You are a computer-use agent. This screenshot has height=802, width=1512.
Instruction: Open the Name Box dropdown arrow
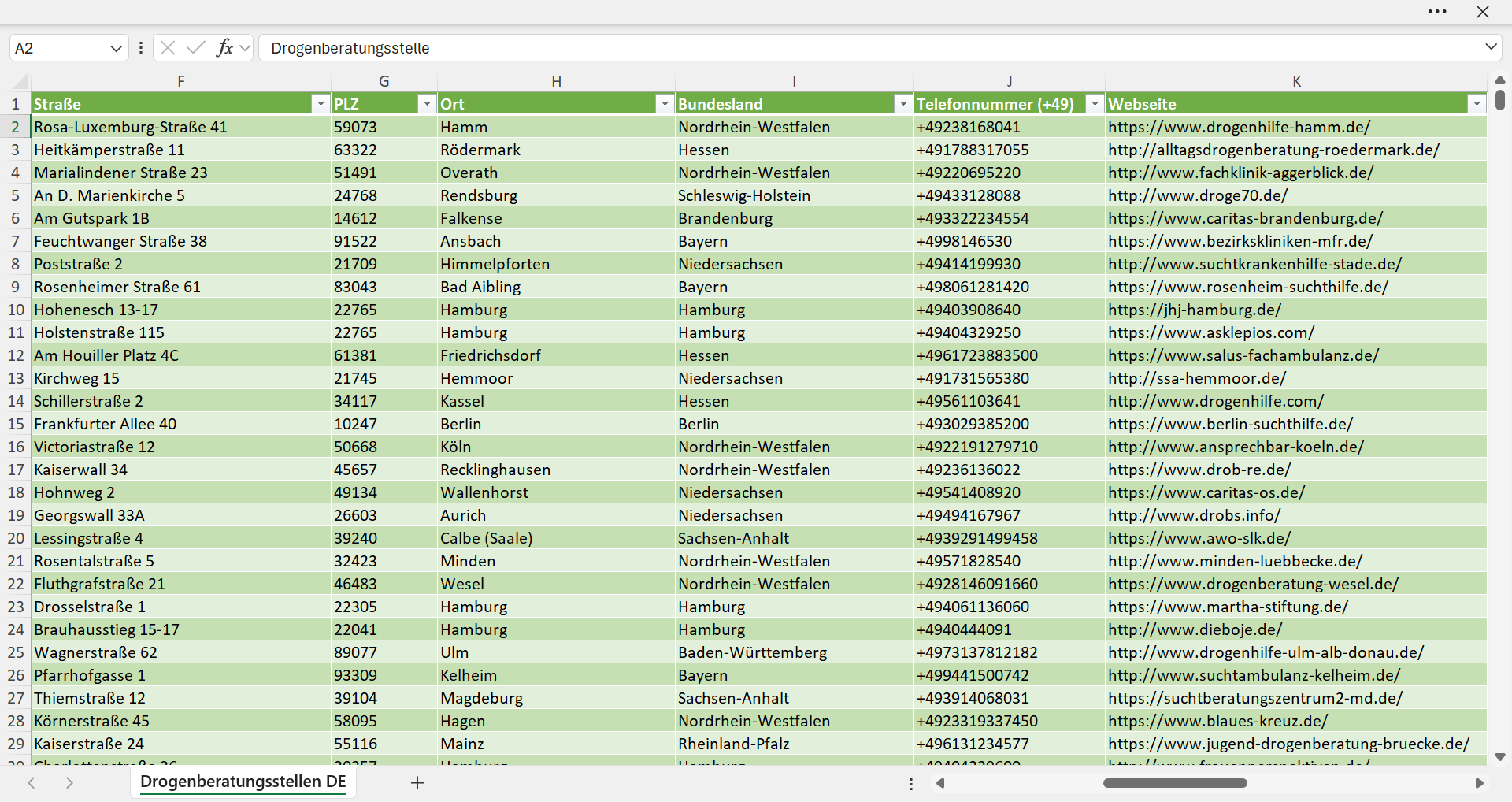click(116, 48)
